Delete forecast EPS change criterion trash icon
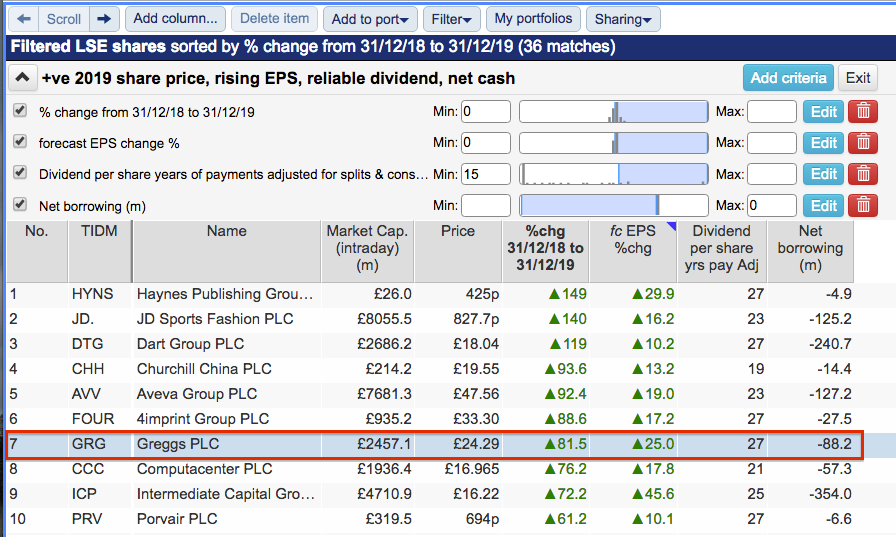Image resolution: width=896 pixels, height=537 pixels. coord(863,142)
